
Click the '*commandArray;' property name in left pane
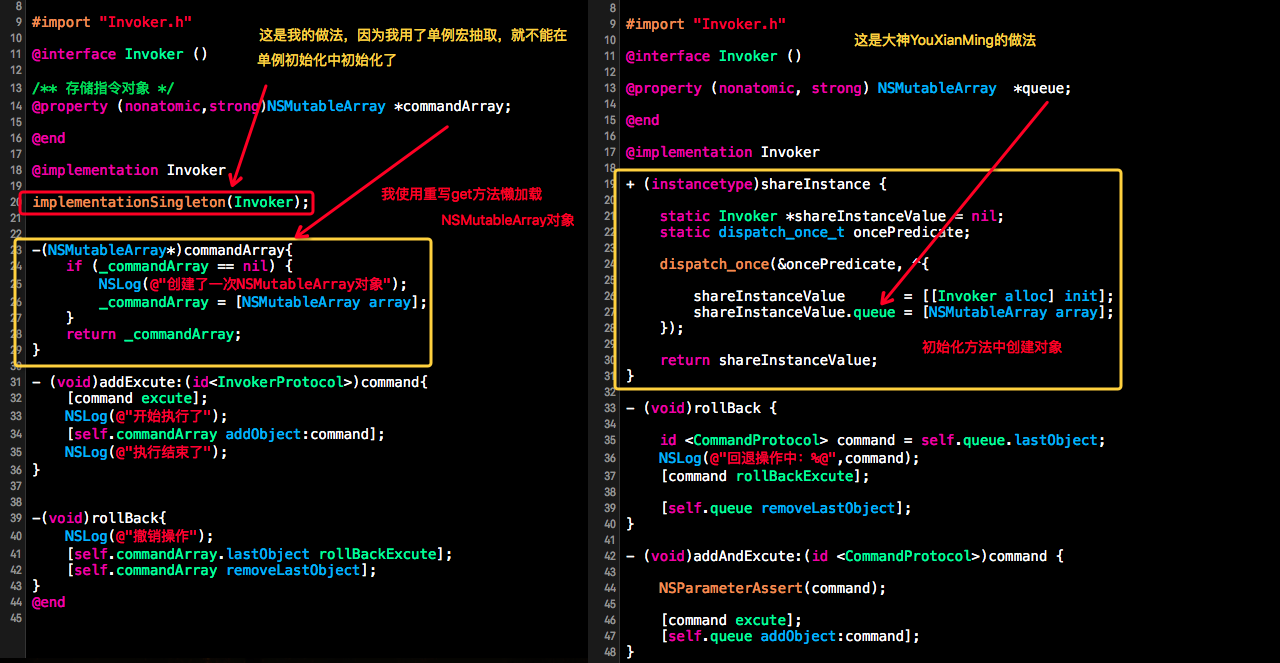(x=452, y=106)
